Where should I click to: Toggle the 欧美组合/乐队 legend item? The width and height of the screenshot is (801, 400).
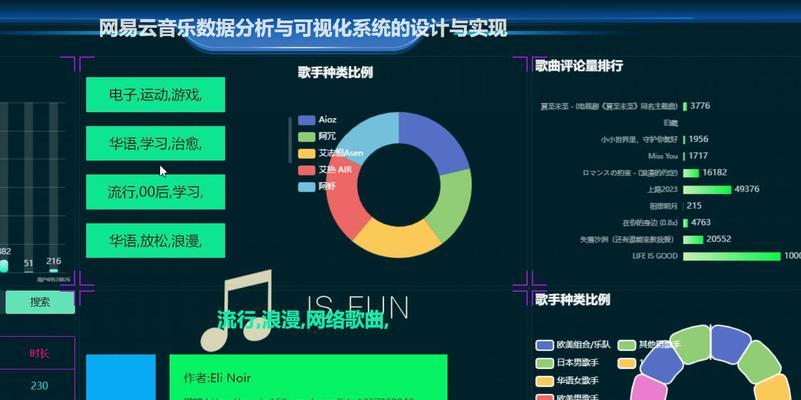pos(573,345)
